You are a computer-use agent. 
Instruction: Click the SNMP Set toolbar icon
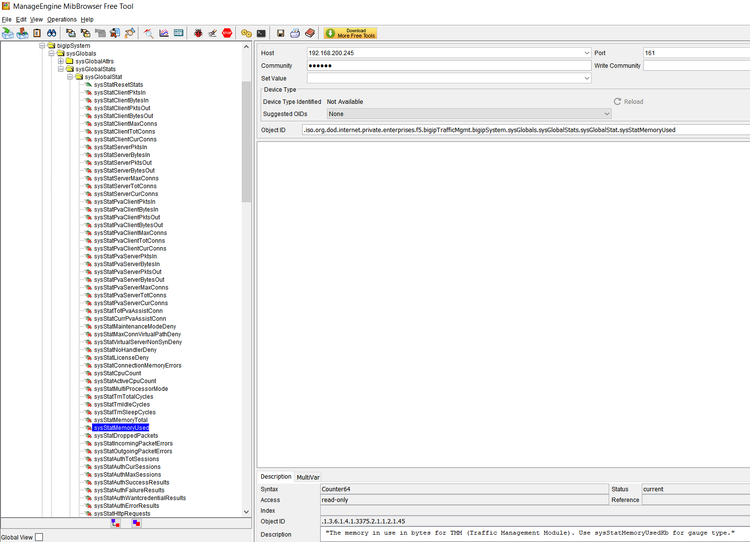click(130, 33)
